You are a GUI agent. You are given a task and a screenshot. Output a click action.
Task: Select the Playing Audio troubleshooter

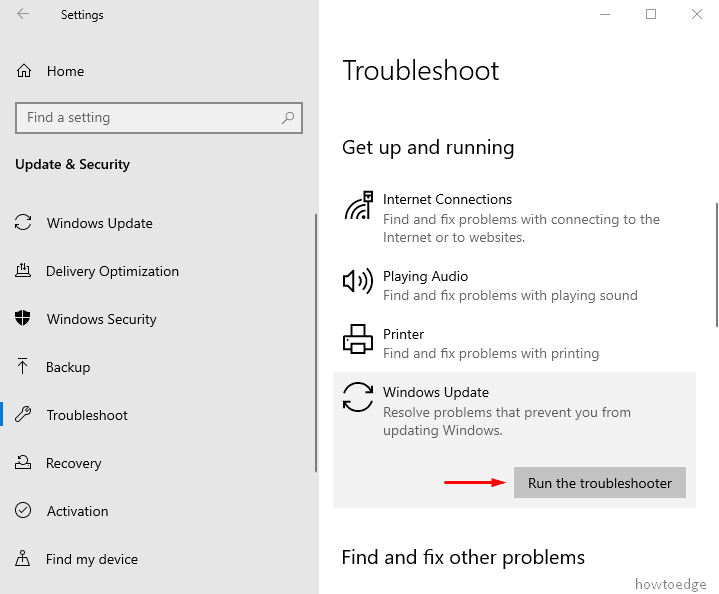click(425, 277)
